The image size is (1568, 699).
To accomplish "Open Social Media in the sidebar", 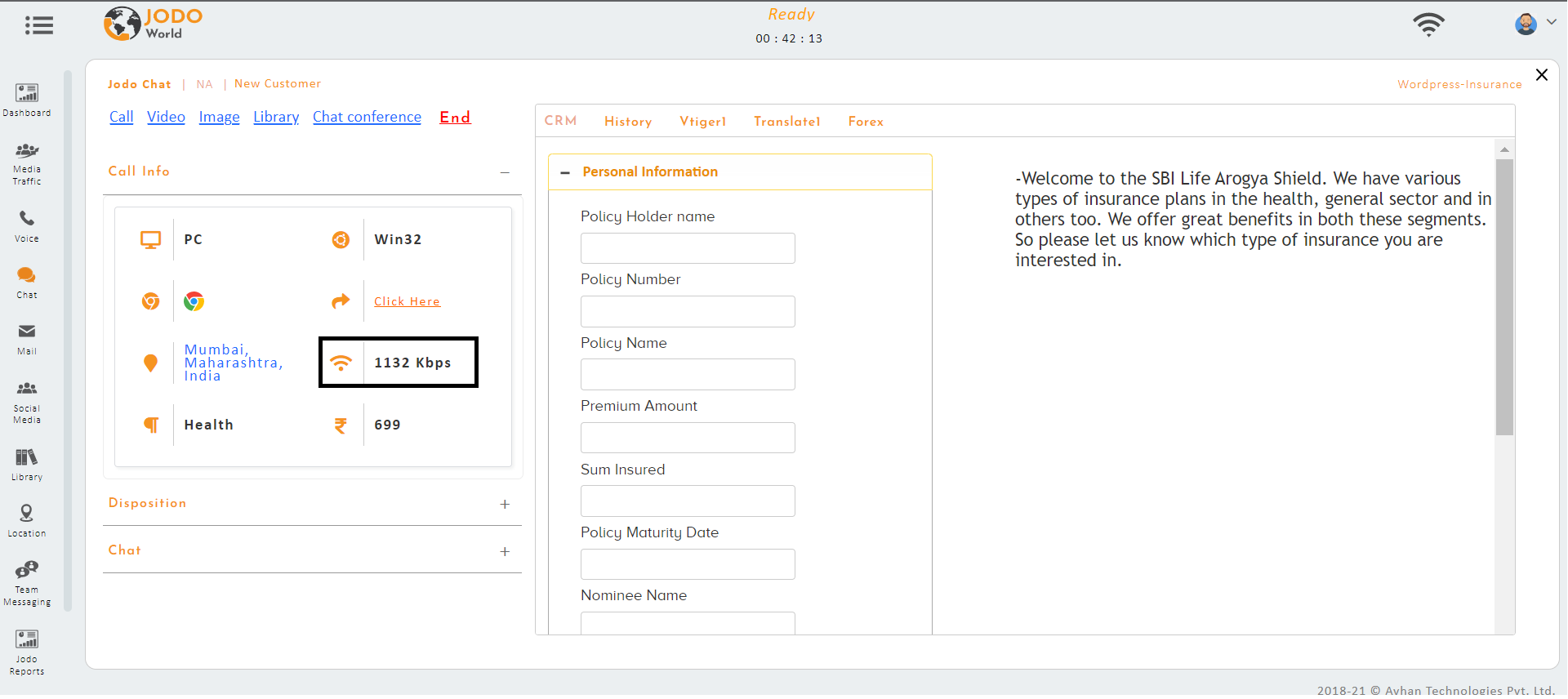I will (27, 402).
